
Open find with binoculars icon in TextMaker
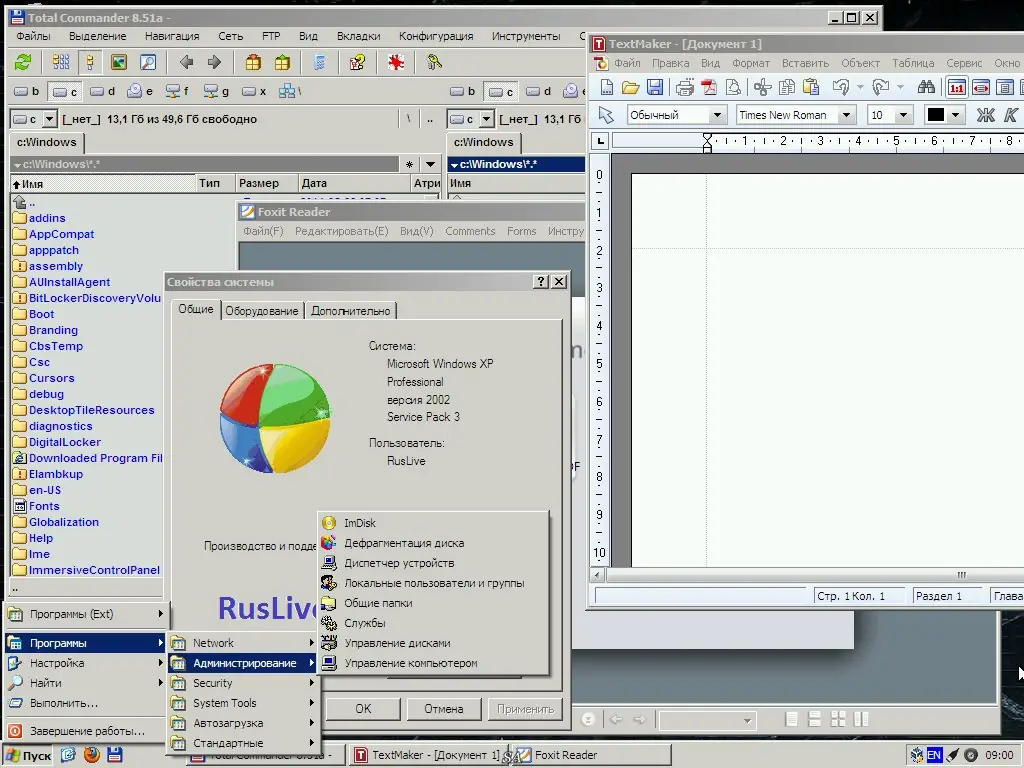[926, 87]
